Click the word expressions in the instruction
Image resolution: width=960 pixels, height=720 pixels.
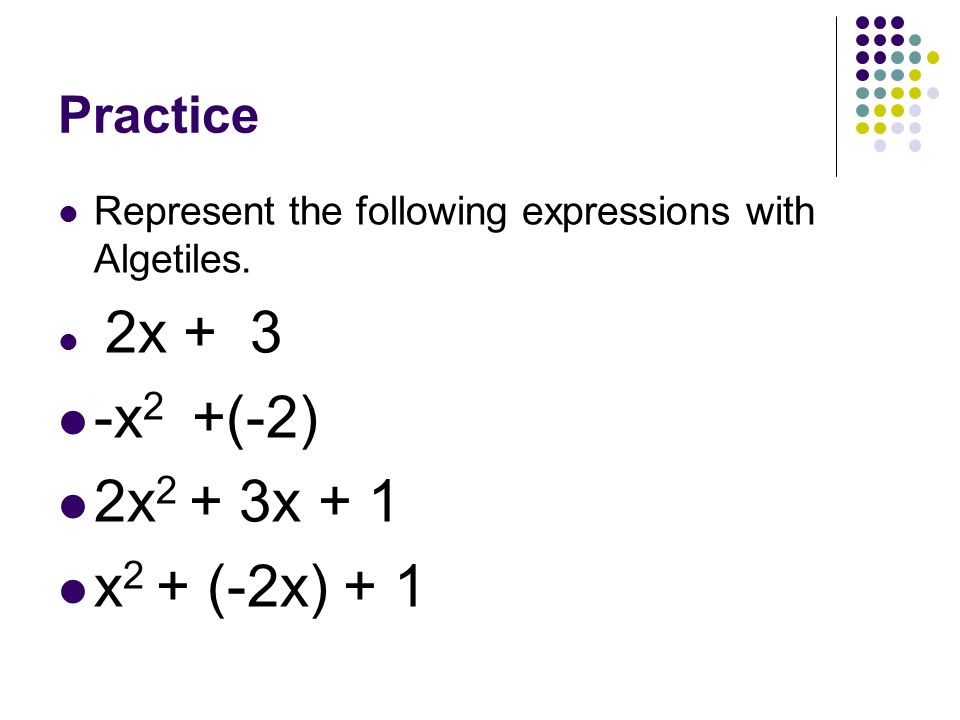(x=626, y=214)
